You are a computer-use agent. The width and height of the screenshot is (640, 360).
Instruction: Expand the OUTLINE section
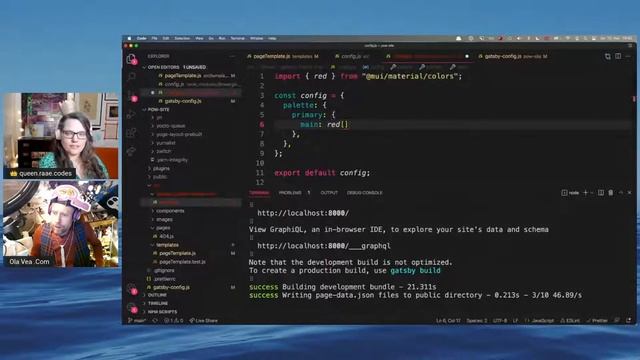pos(157,295)
